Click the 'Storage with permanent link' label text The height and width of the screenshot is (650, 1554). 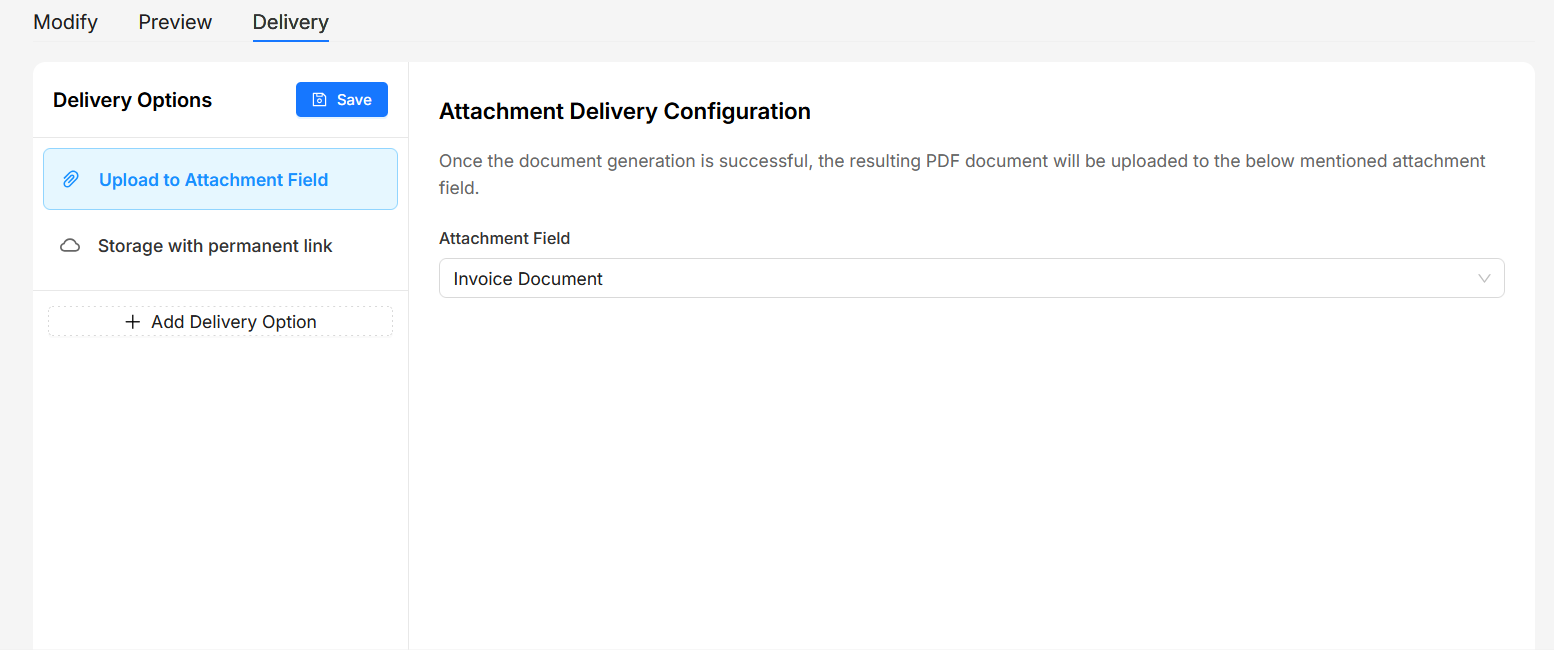(215, 246)
